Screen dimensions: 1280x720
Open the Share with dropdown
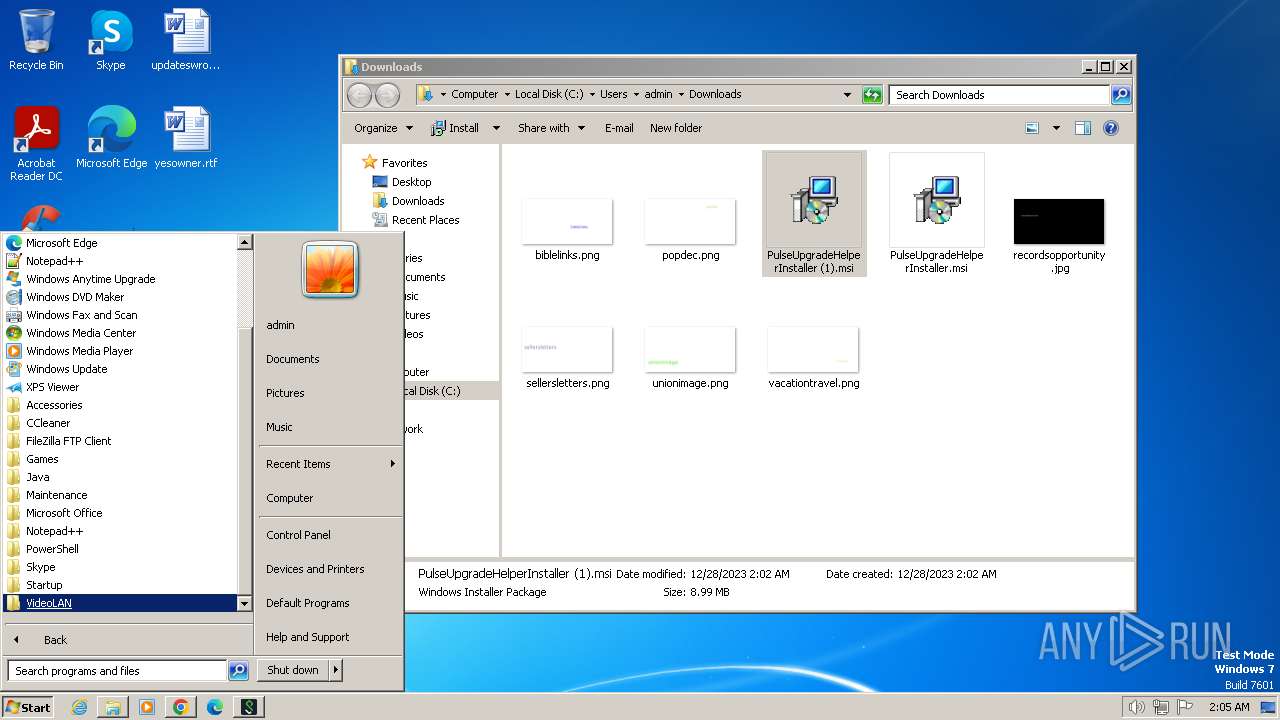[x=551, y=128]
